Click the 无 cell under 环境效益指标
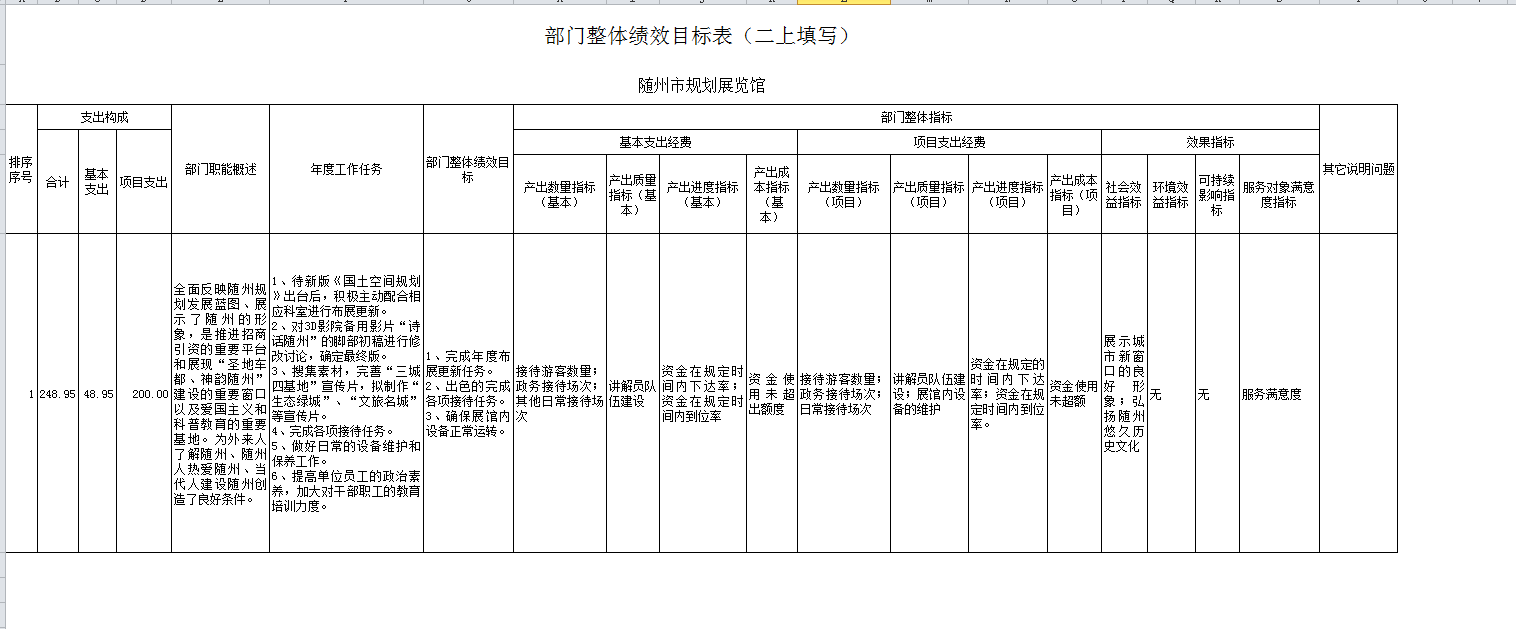 coord(1171,393)
